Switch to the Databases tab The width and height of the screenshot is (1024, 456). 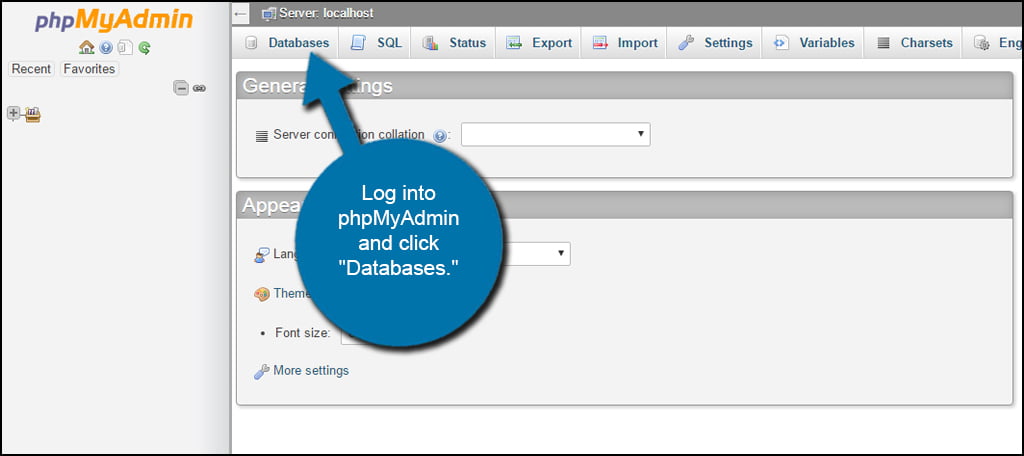click(x=287, y=43)
